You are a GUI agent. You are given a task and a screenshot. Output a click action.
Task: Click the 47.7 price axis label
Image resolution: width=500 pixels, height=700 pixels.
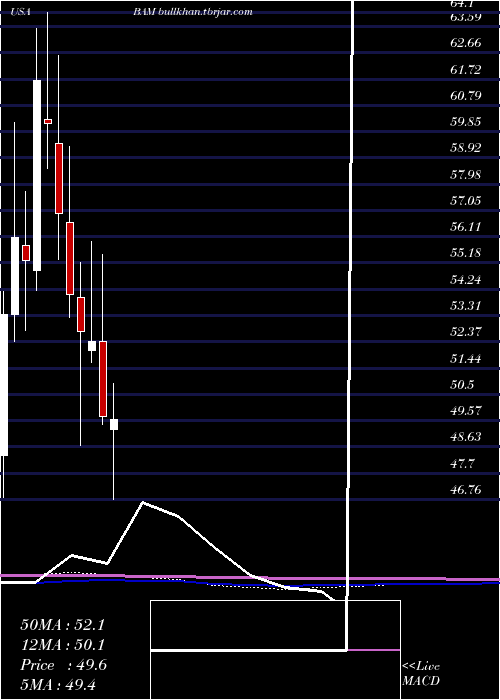(x=462, y=463)
